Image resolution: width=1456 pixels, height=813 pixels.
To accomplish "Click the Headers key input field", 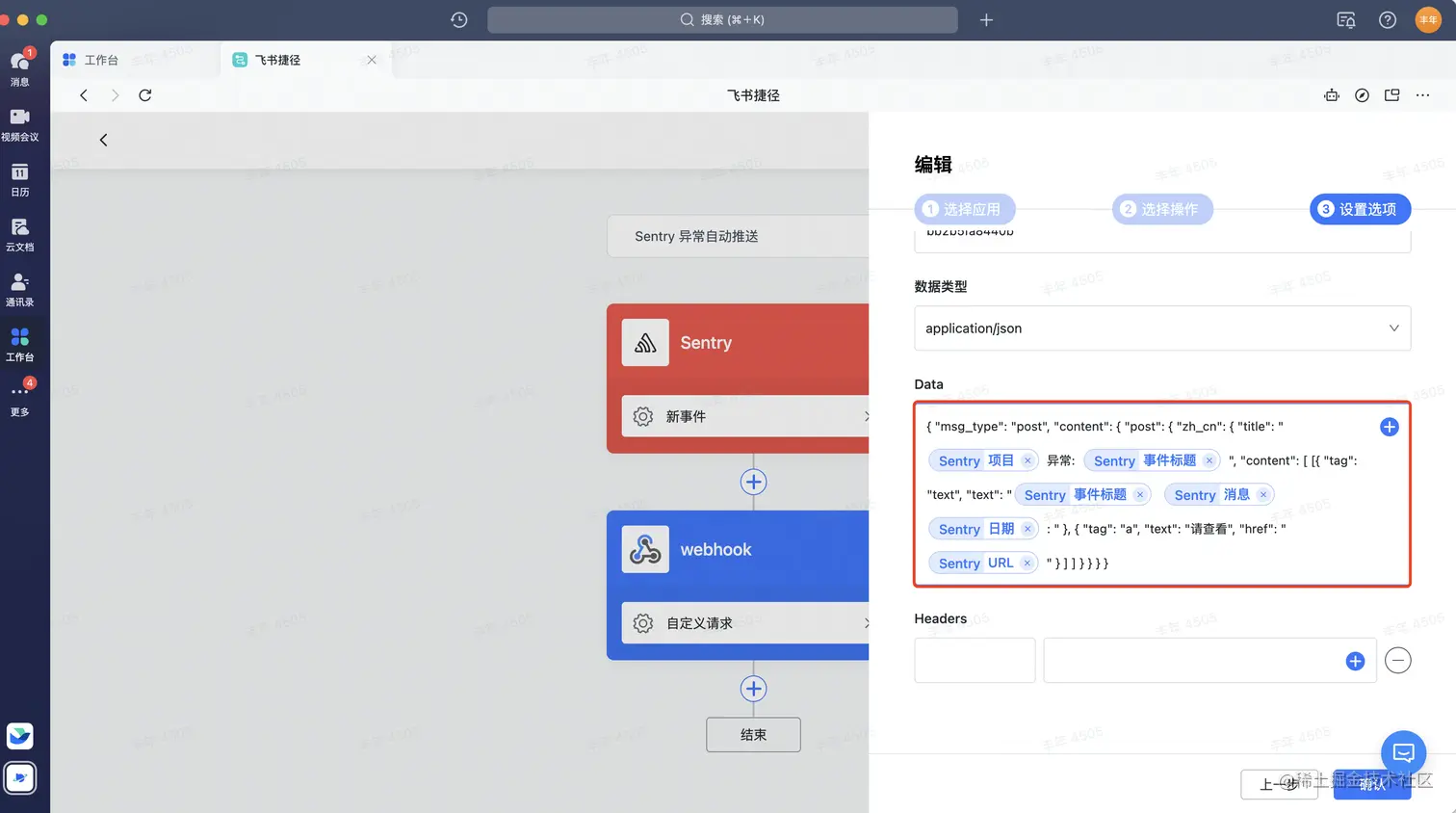I will pyautogui.click(x=975, y=660).
